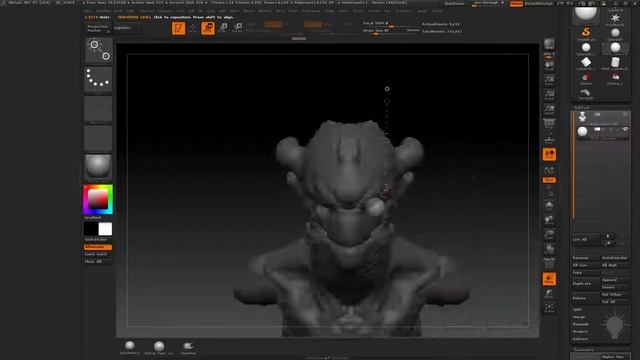Click the Xpose icon at shelf bottom
Screen dimensions: 640x360
coord(549,308)
